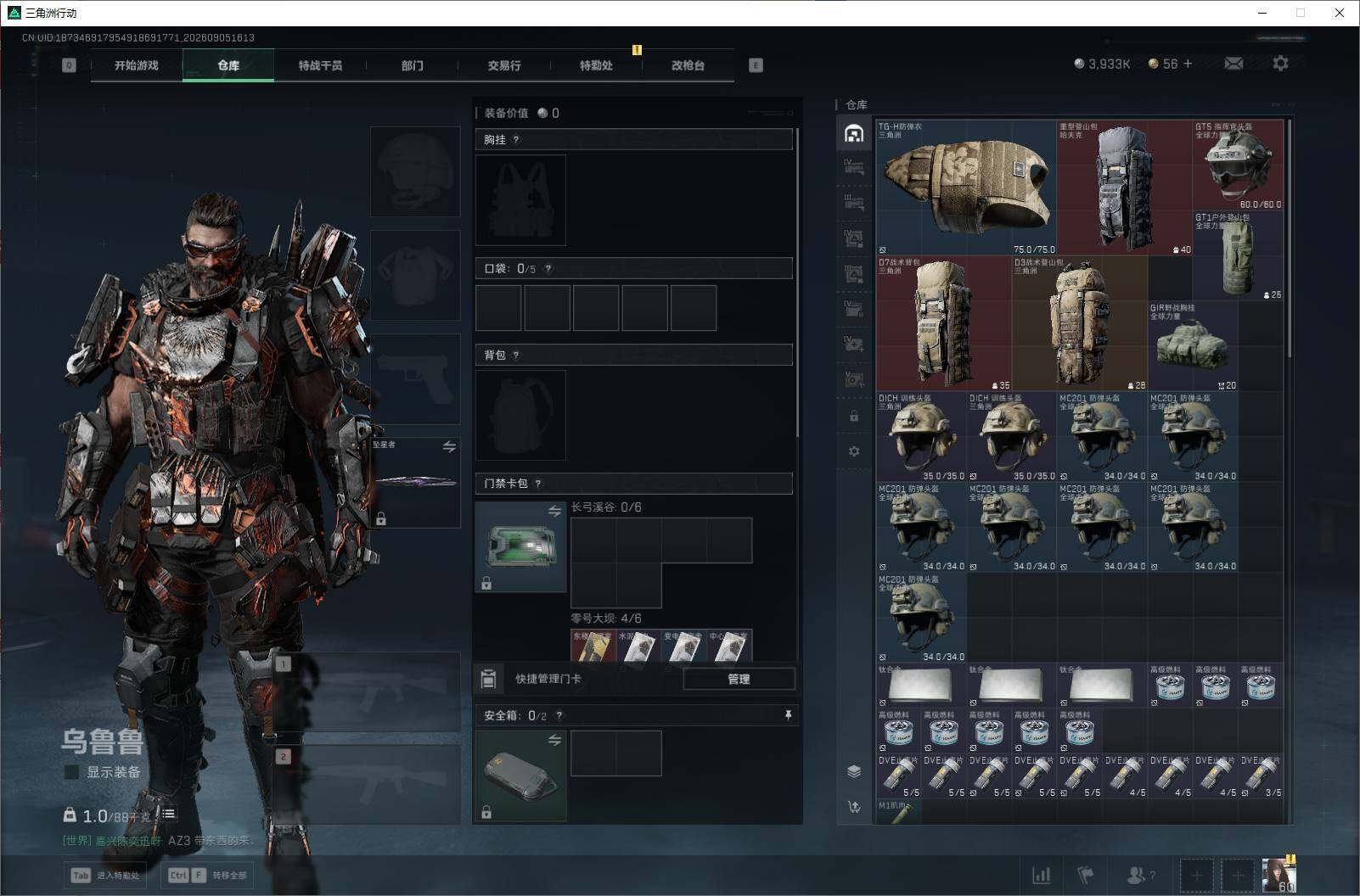Click the stacked layers icon in storage sidebar
Image resolution: width=1360 pixels, height=896 pixels.
[x=854, y=770]
